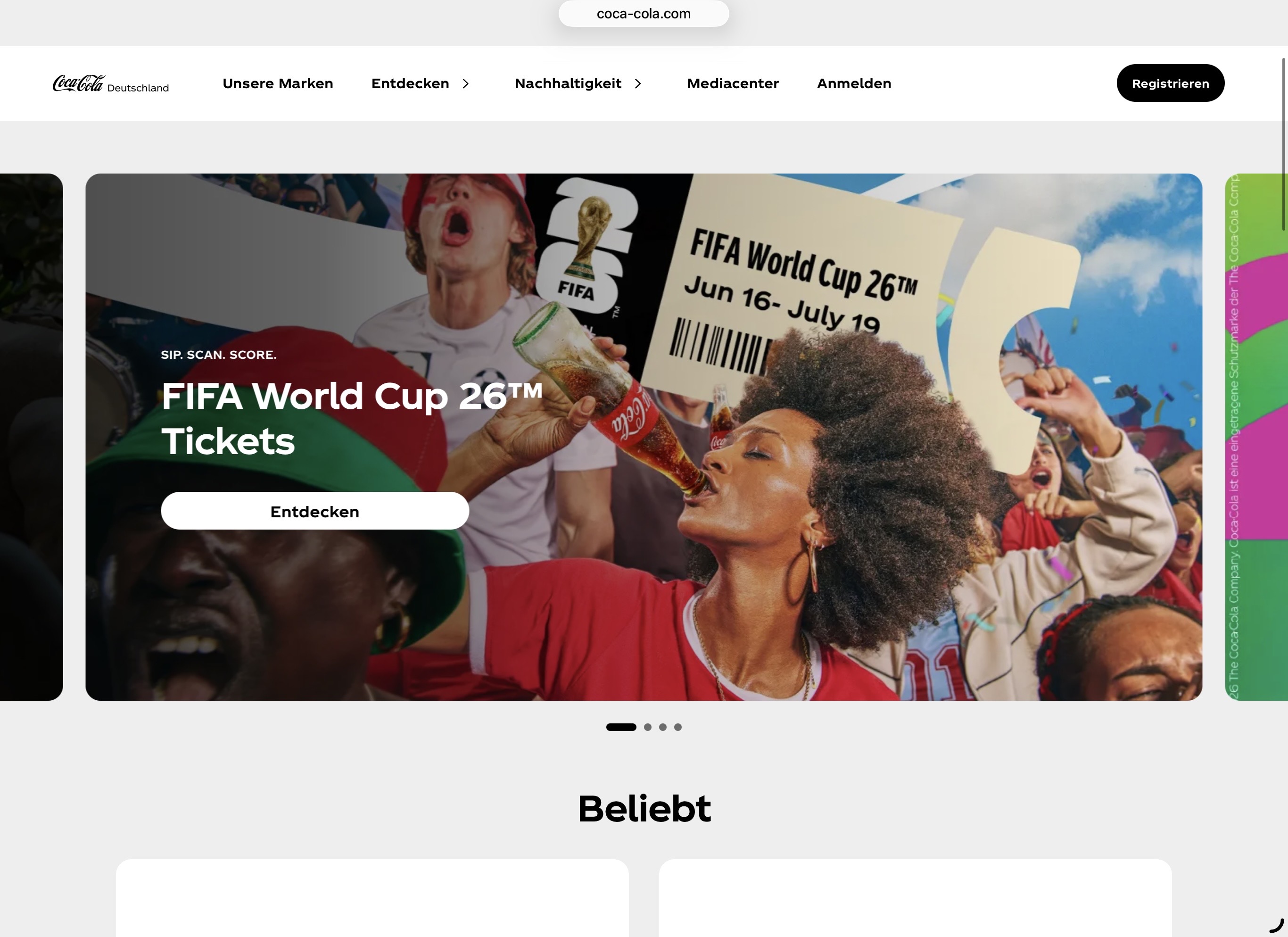The image size is (1288, 937).
Task: Click the FIFA World Cup 26 Tickets headline
Action: (352, 418)
